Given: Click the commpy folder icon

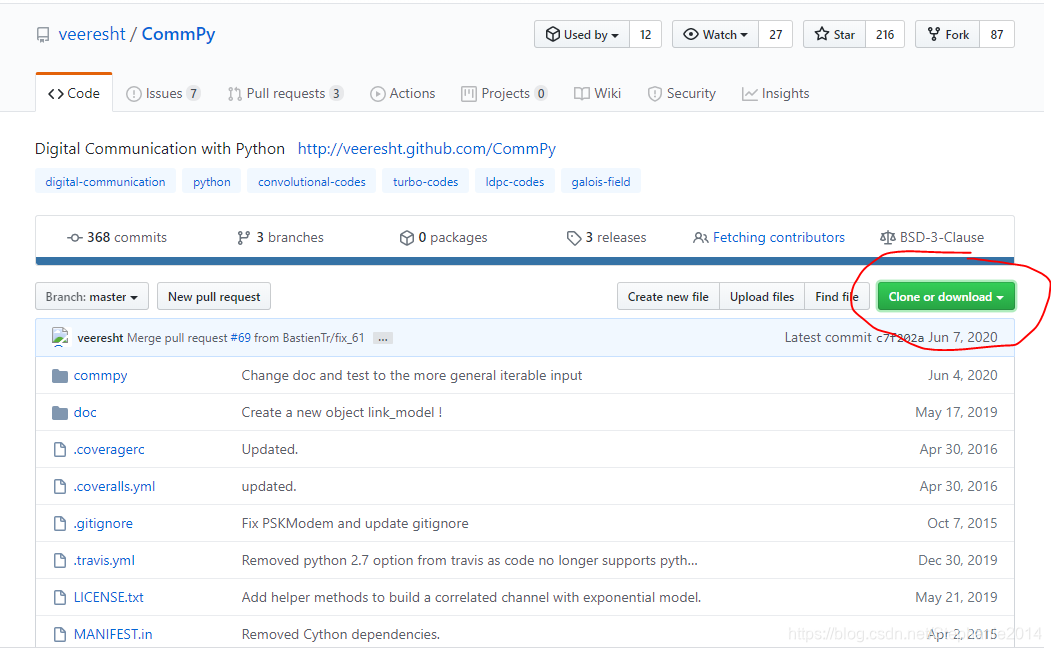Looking at the screenshot, I should tap(60, 375).
